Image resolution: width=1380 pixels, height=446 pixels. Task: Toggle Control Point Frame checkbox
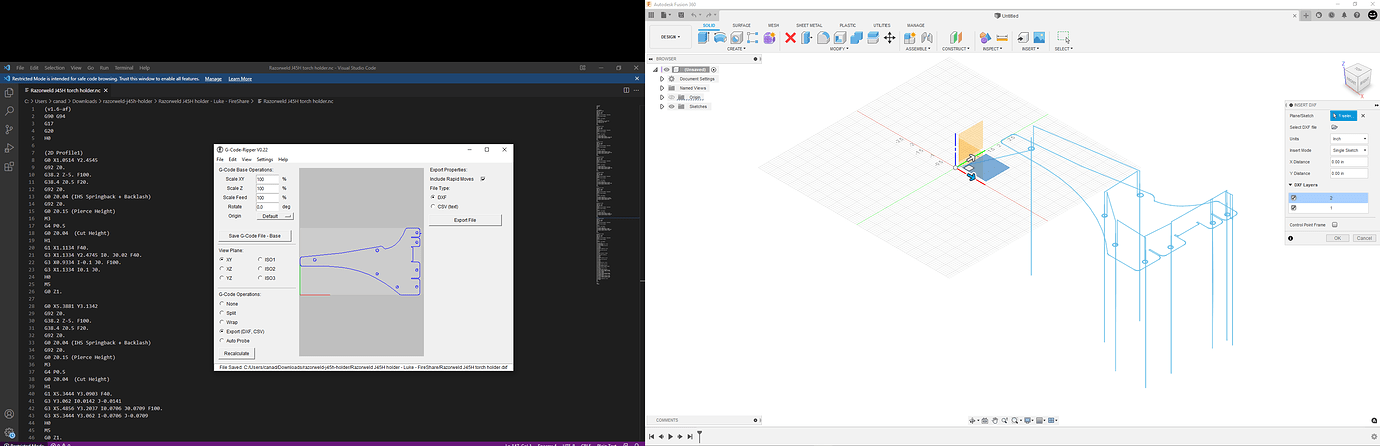pos(1335,225)
